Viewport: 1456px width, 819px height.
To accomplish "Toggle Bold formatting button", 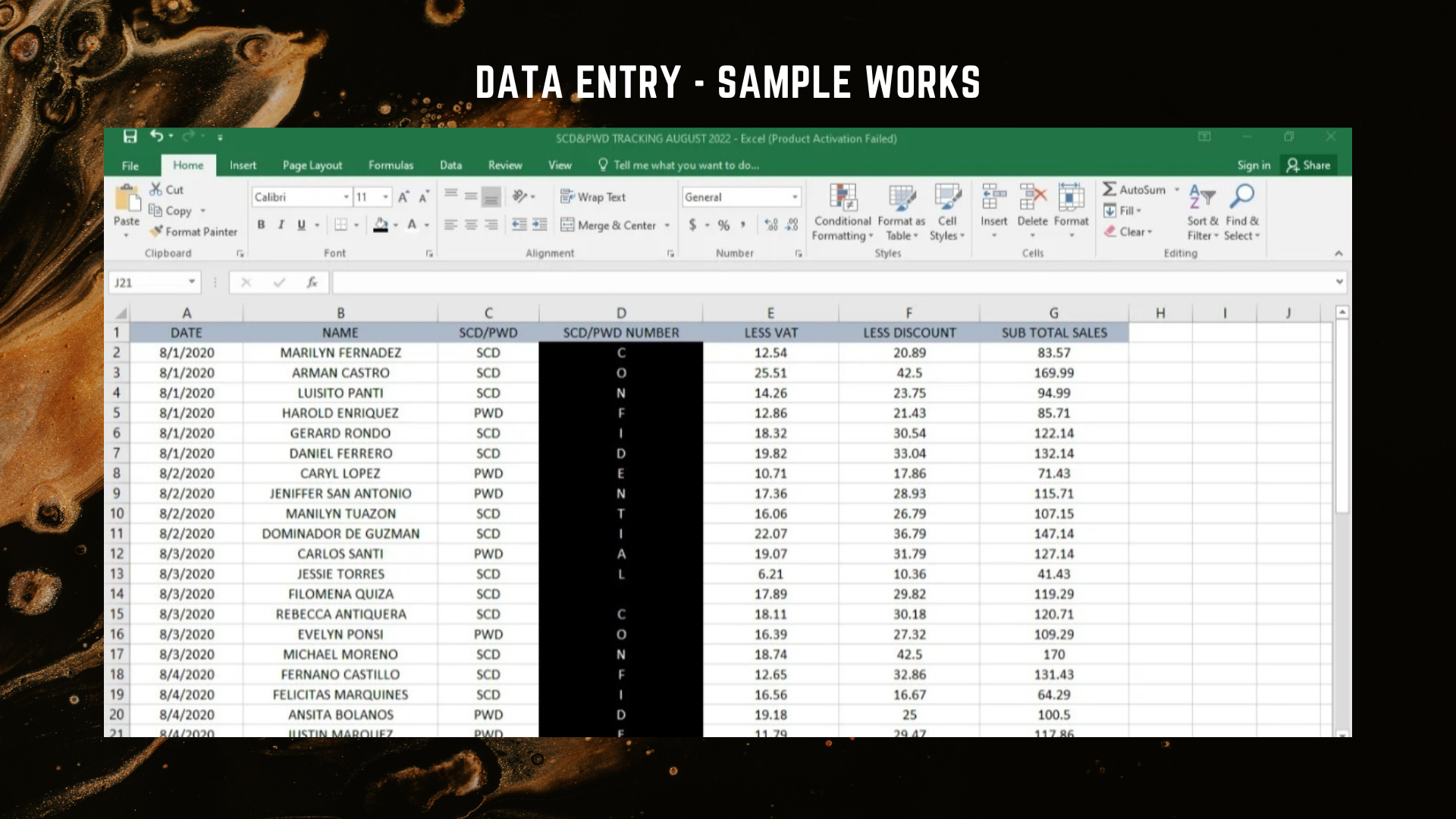I will pyautogui.click(x=261, y=224).
